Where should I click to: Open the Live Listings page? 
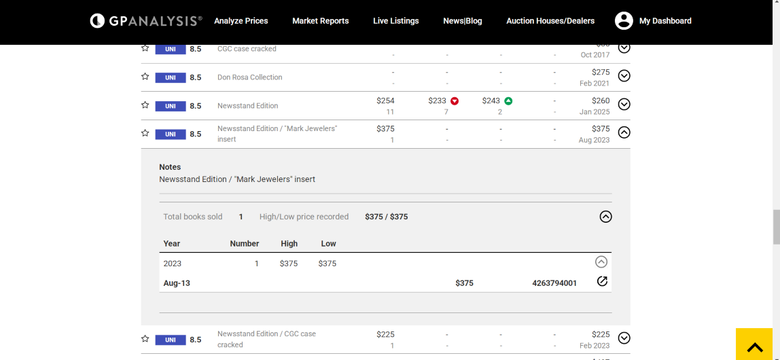coord(396,21)
